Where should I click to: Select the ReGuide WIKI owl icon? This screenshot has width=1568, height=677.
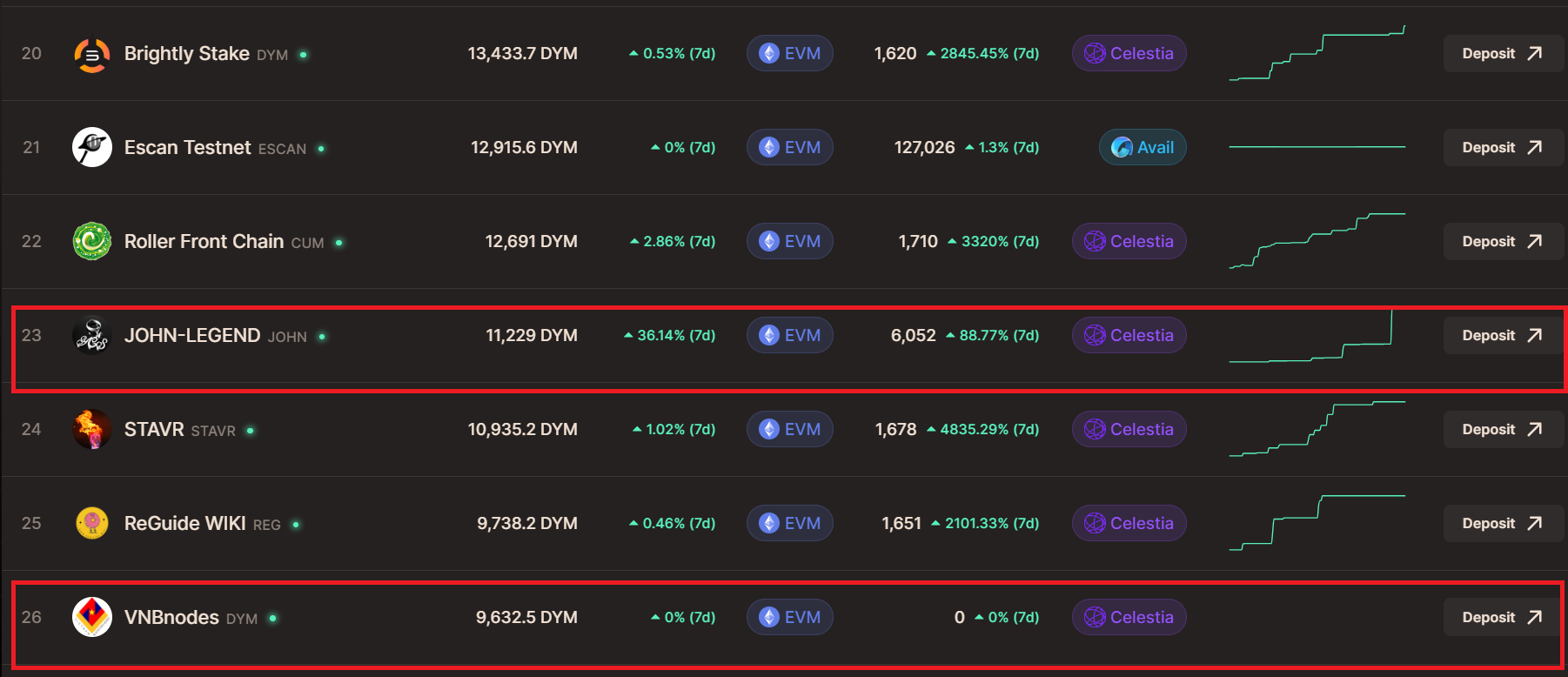(91, 523)
